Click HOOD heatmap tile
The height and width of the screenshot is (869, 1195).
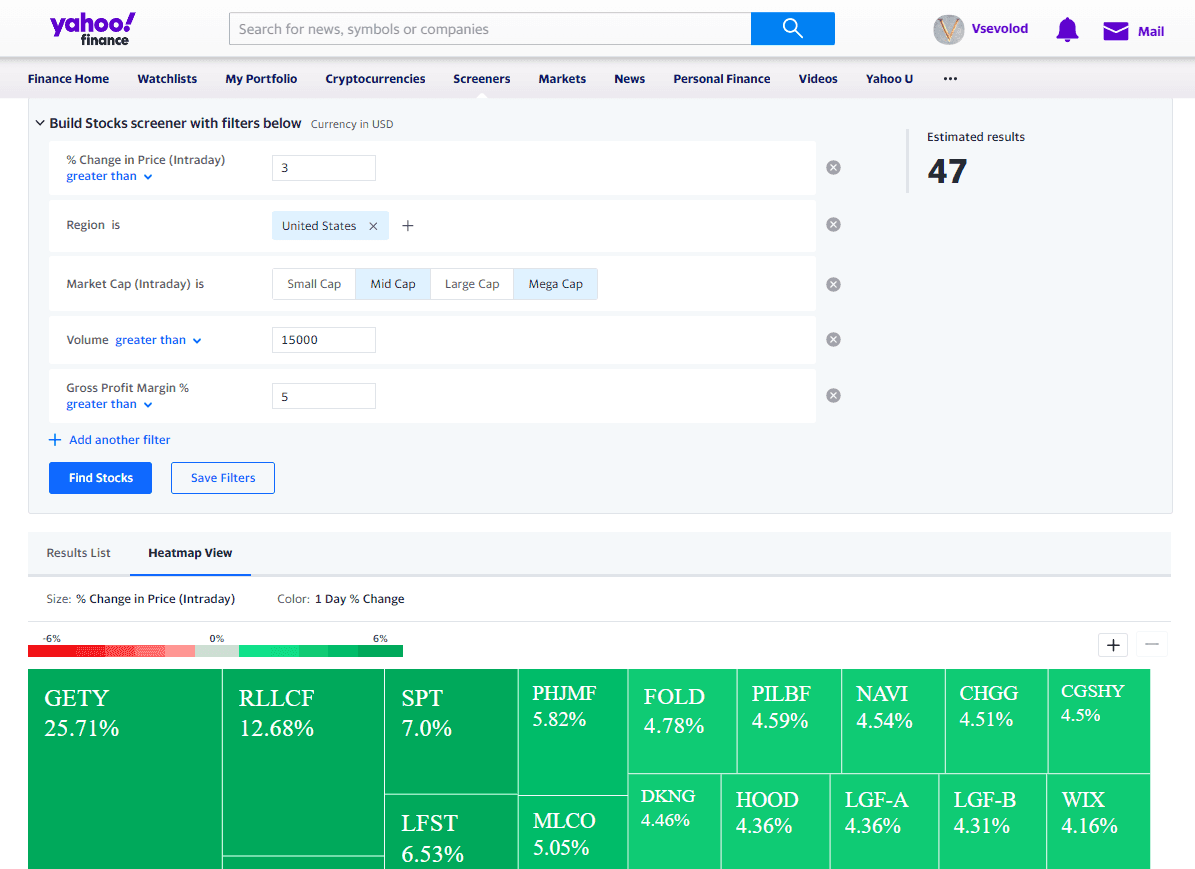(x=775, y=822)
